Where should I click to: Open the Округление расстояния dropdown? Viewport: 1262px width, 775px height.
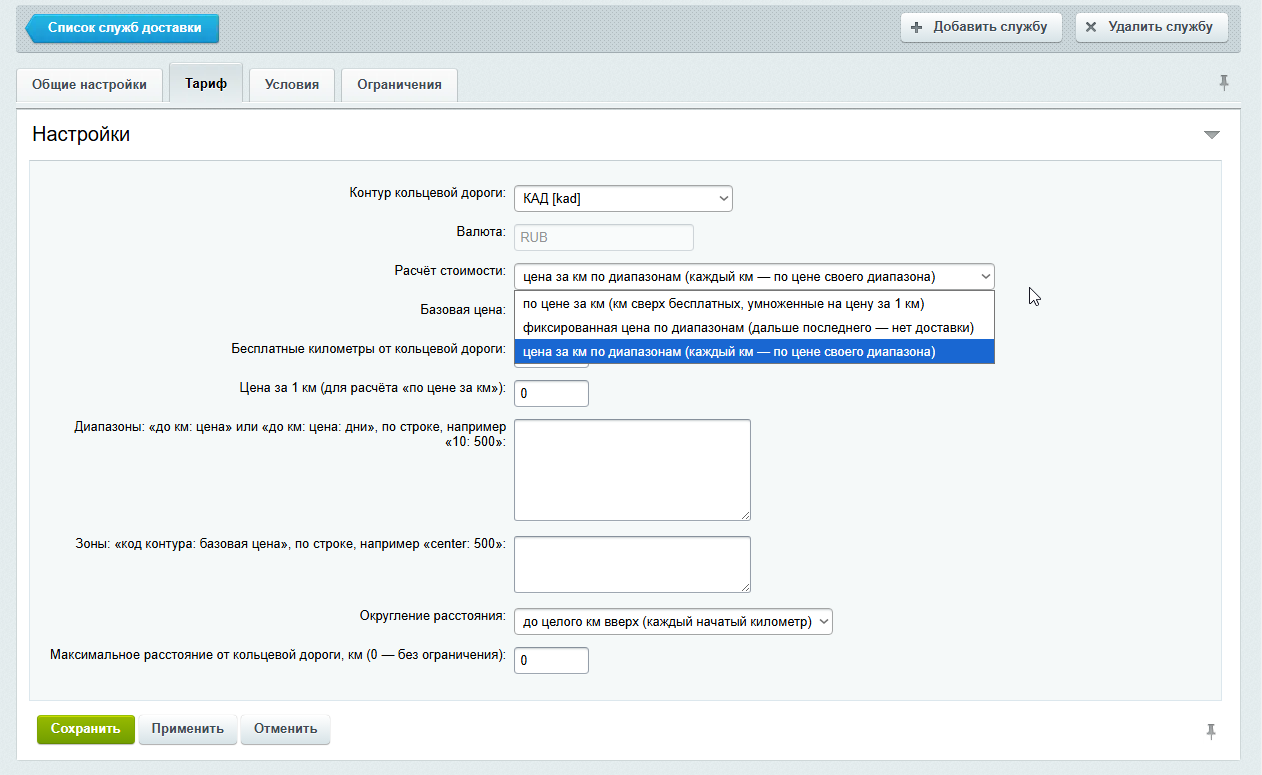pyautogui.click(x=673, y=622)
